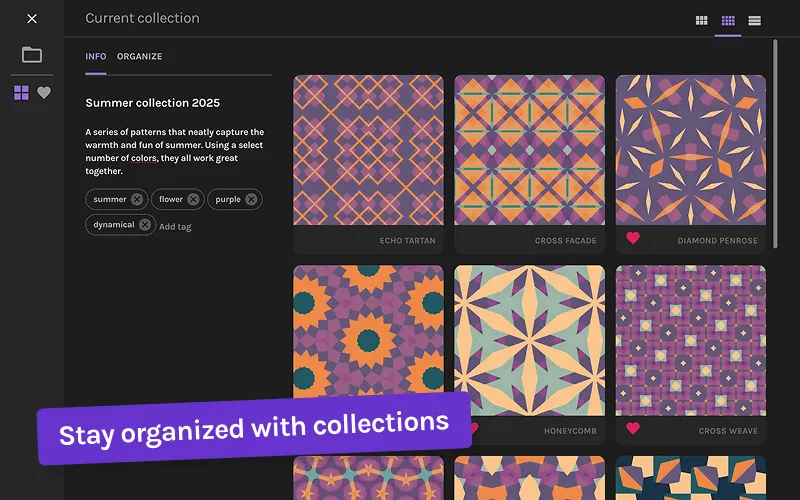Switch to small grid view icon
Image resolution: width=800 pixels, height=500 pixels.
pos(728,20)
